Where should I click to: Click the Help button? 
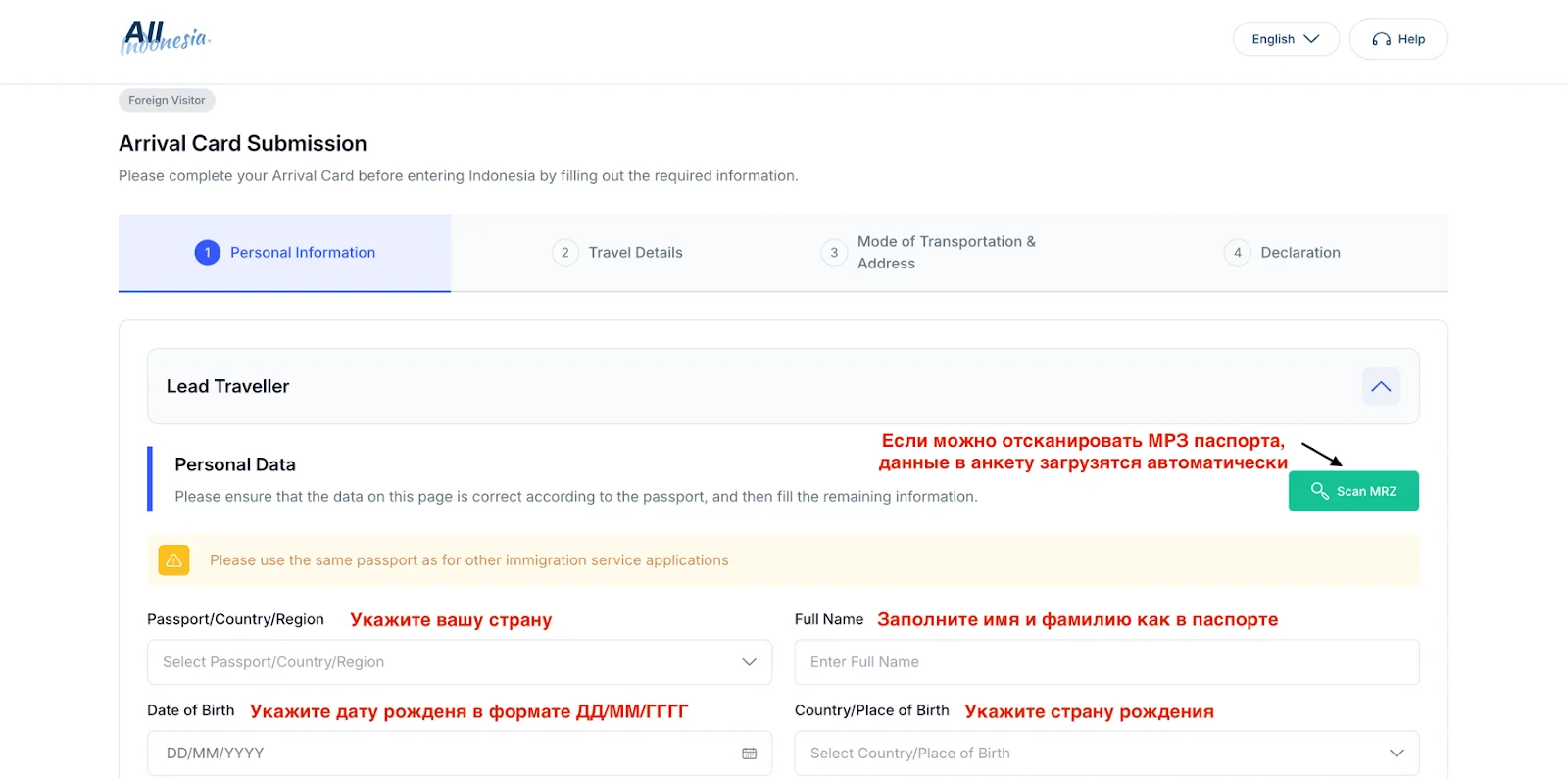click(1397, 39)
